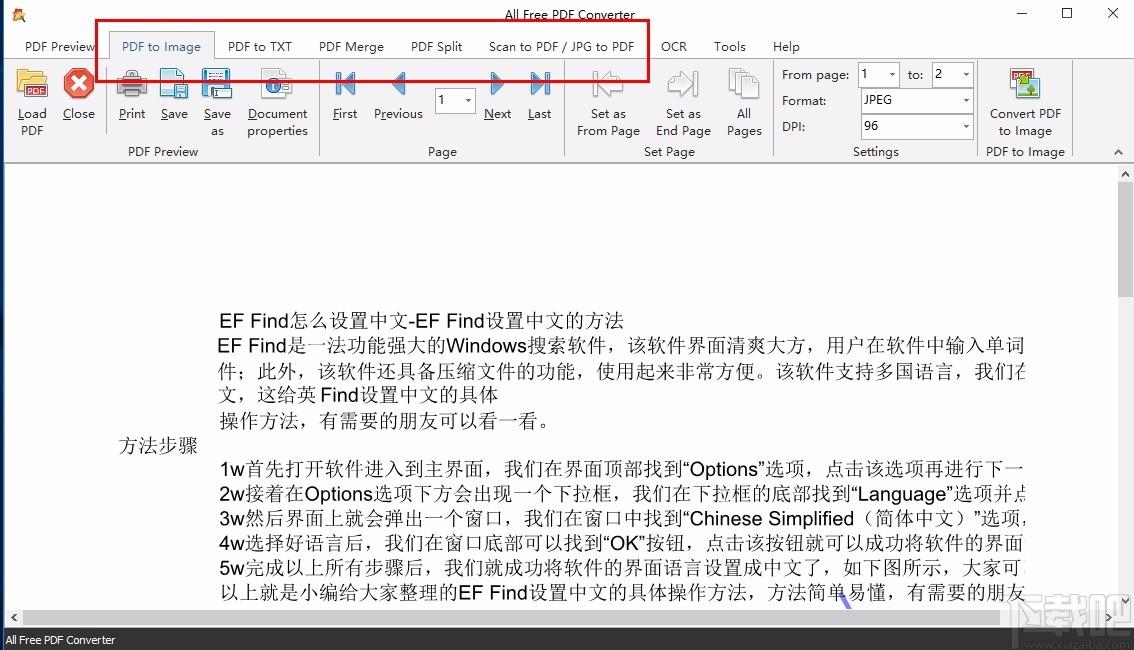Open the PDF Merge tab
Image resolution: width=1134 pixels, height=650 pixels.
[351, 46]
